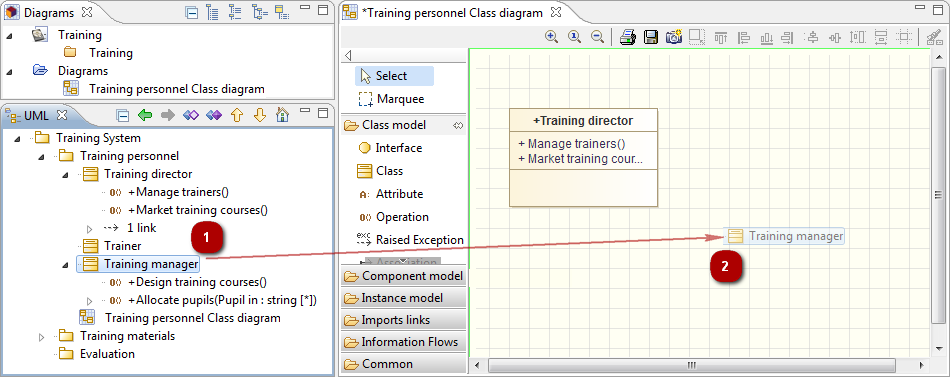This screenshot has height=377, width=950.
Task: Switch to the Diagrams tab
Action: click(x=49, y=12)
